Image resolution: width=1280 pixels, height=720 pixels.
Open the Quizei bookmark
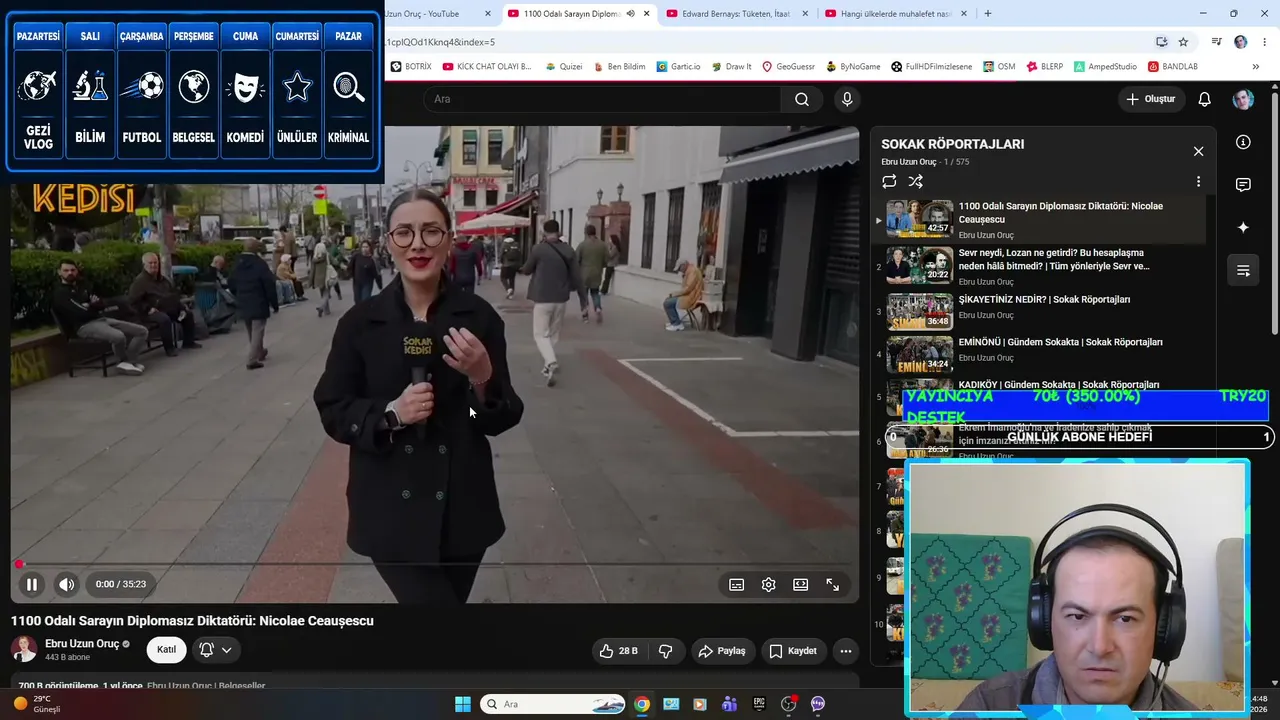(x=564, y=67)
